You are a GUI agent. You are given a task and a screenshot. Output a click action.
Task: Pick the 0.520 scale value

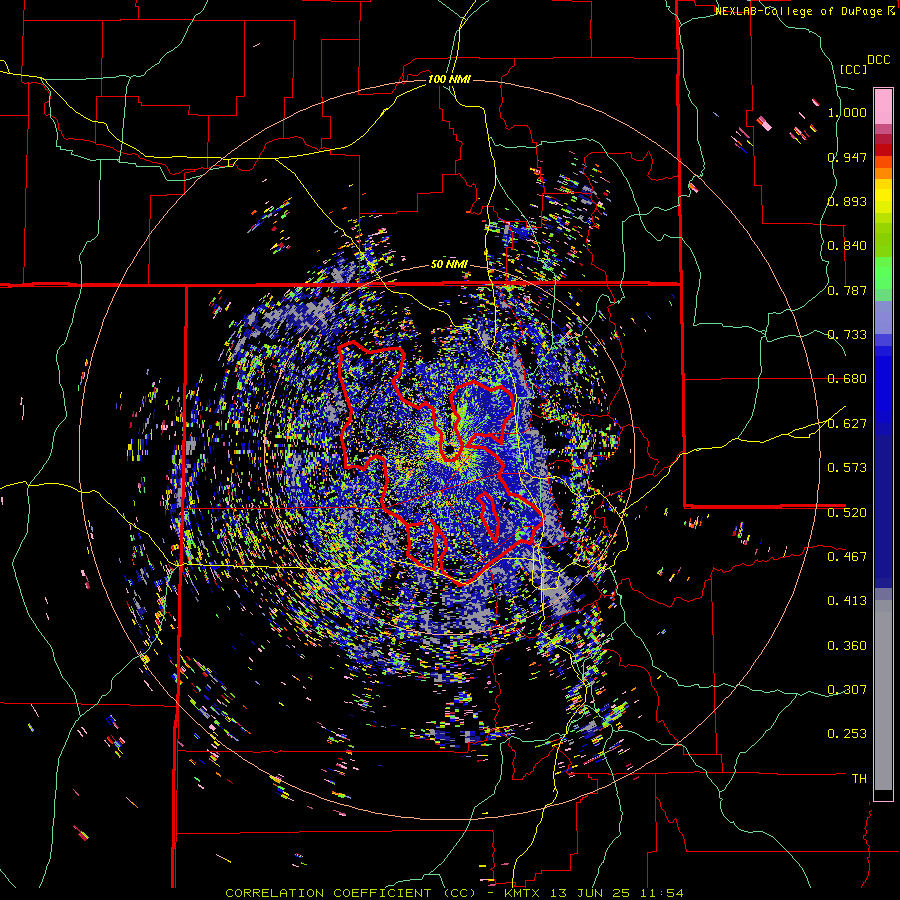pyautogui.click(x=847, y=513)
